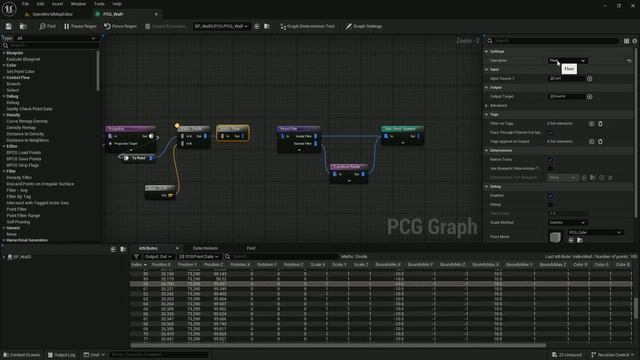Click the Point Mesh cube thumbnail

tap(555, 237)
